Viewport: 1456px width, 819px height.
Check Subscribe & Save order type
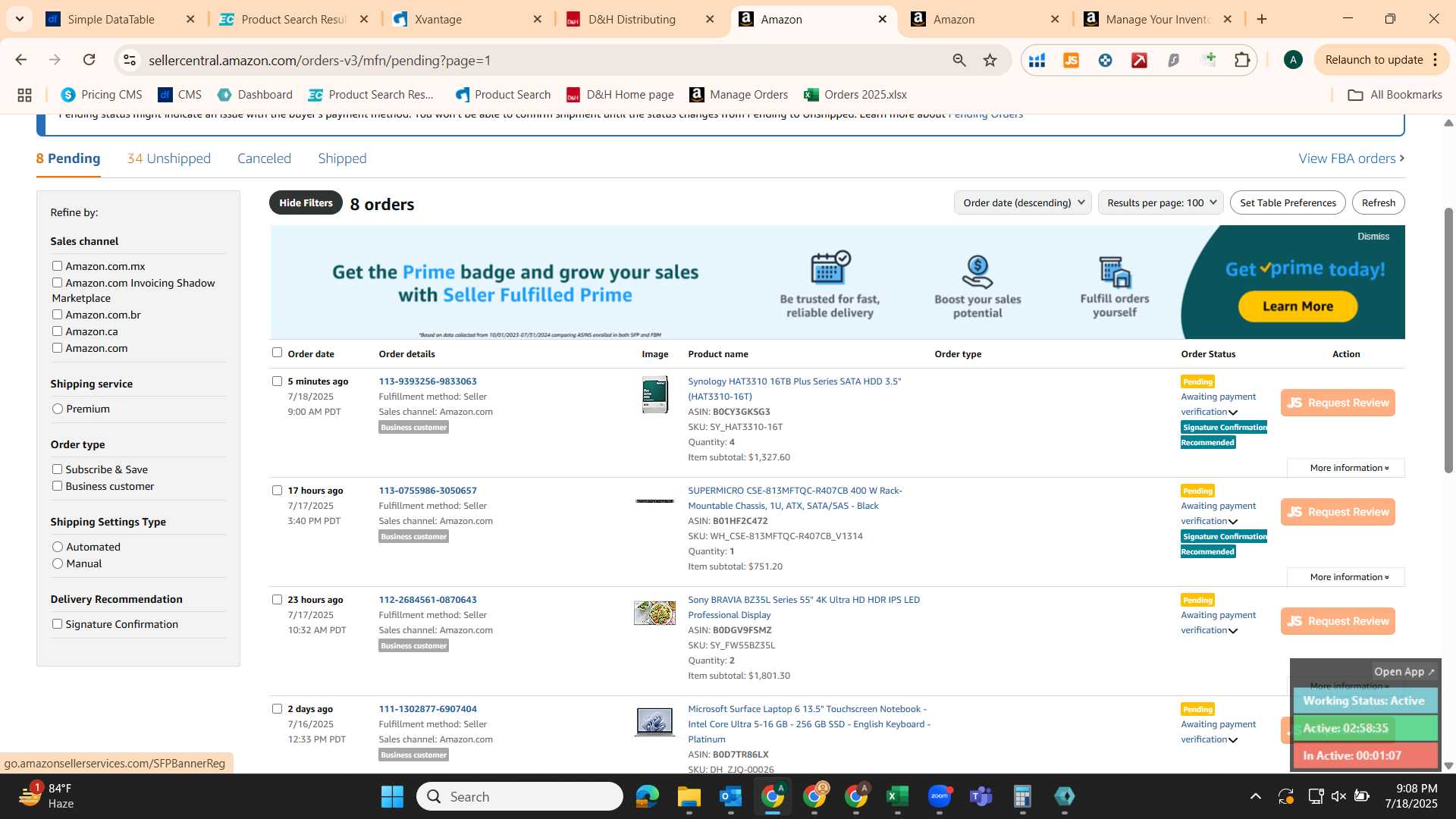(x=57, y=469)
